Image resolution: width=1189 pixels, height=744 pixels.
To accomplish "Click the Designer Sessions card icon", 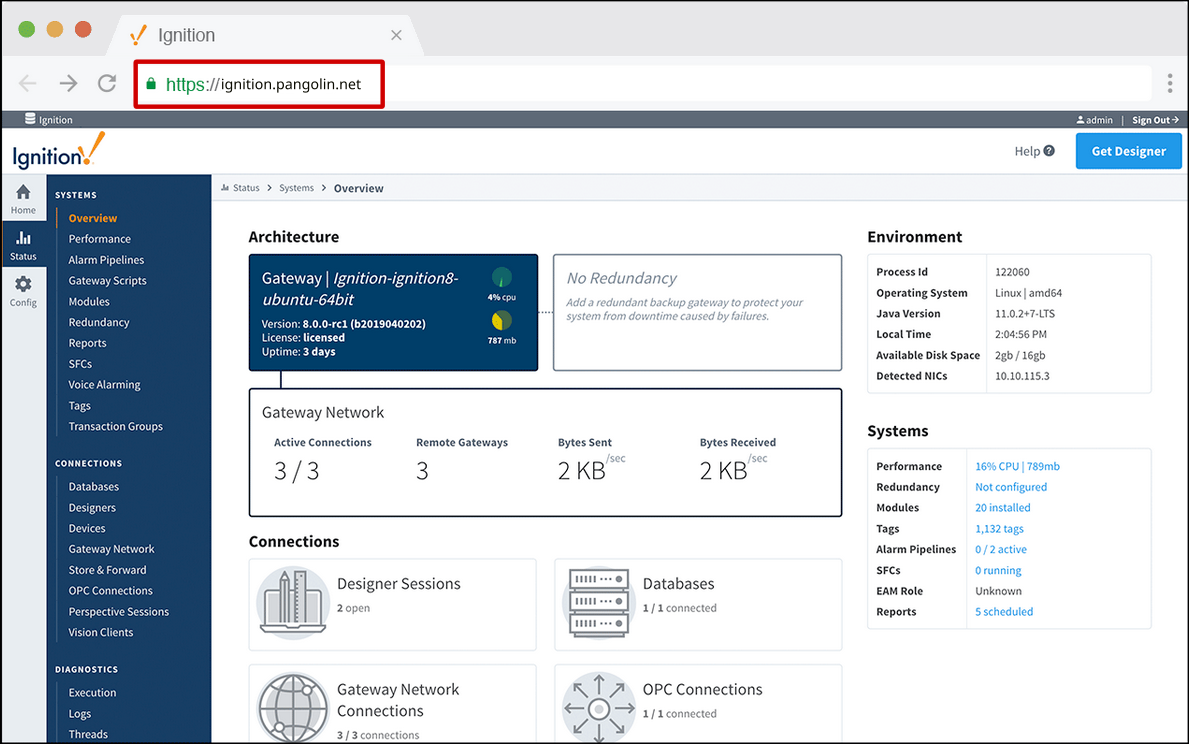I will tap(293, 604).
